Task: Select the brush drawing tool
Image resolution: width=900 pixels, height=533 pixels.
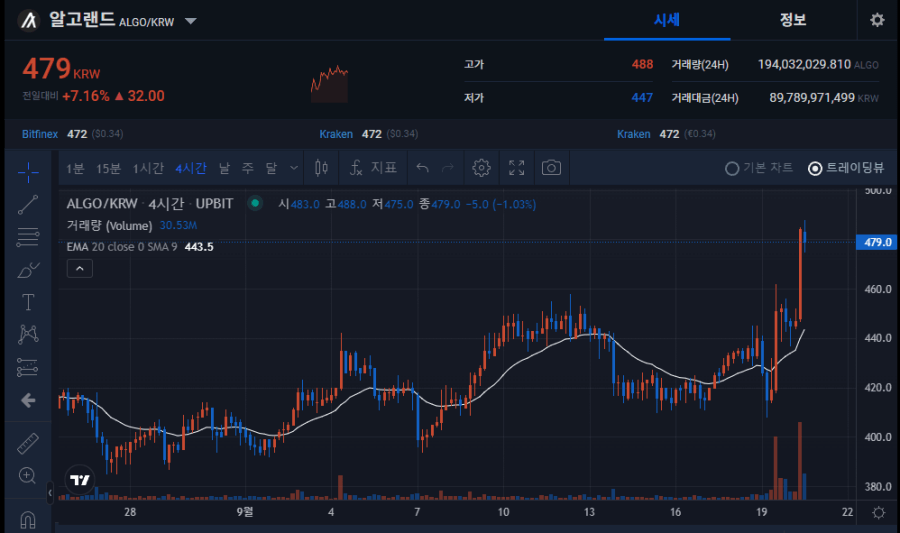Action: coord(28,270)
